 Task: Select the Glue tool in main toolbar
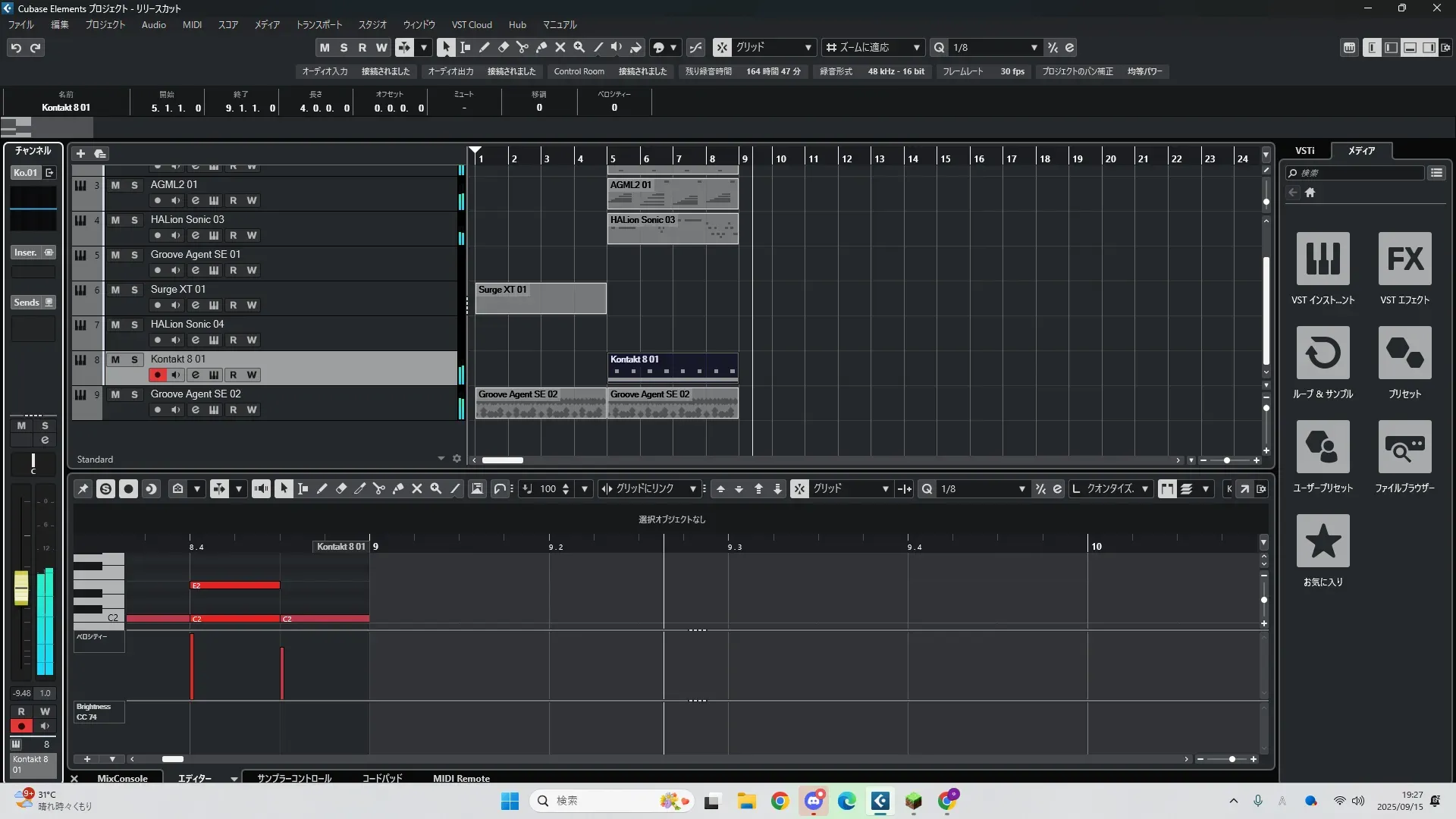click(541, 47)
